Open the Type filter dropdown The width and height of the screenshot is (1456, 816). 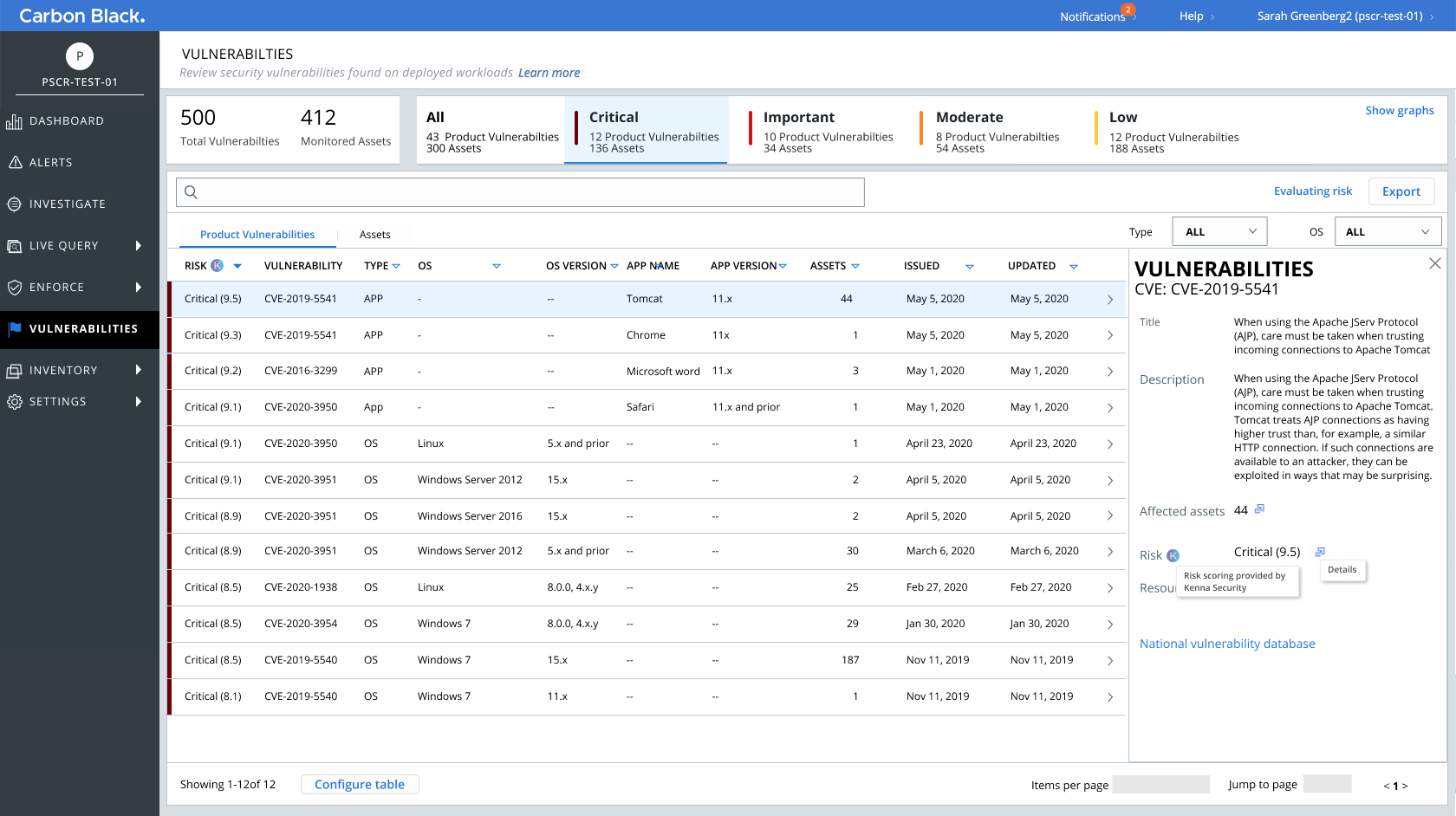[1219, 232]
